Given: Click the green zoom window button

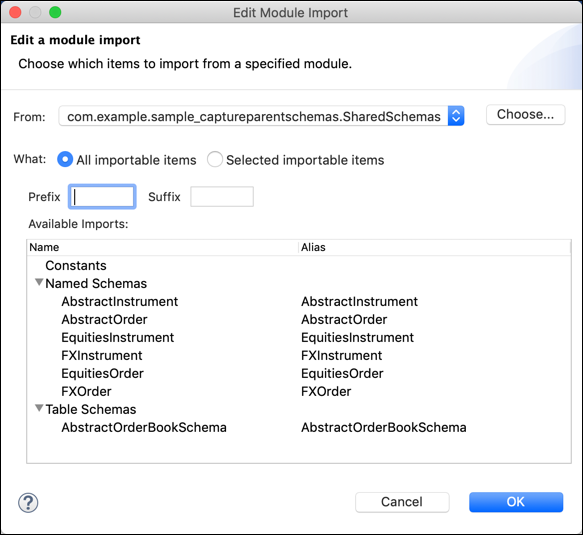Looking at the screenshot, I should (x=55, y=12).
